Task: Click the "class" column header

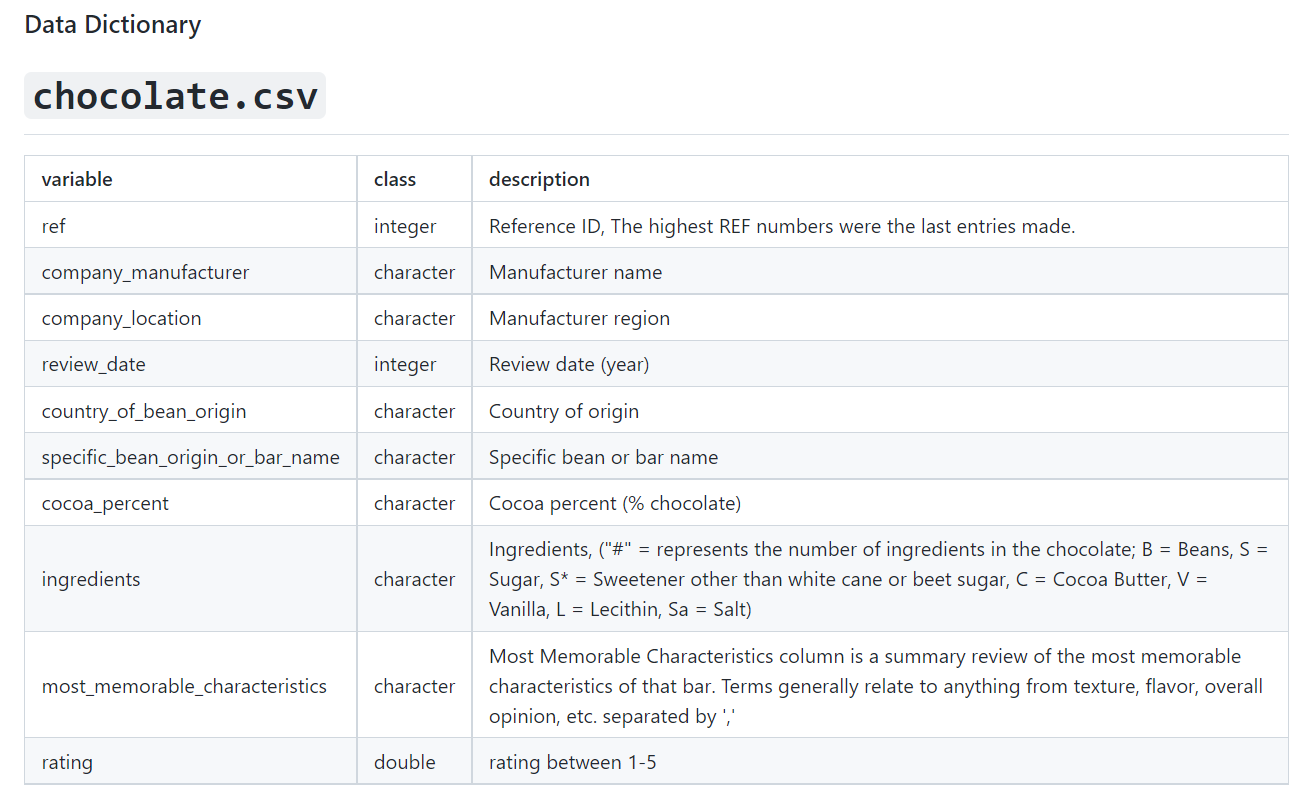Action: (x=395, y=180)
